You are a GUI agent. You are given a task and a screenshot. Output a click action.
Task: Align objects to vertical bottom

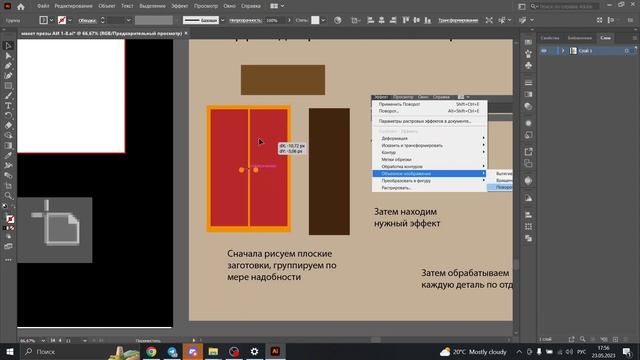pyautogui.click(x=428, y=20)
